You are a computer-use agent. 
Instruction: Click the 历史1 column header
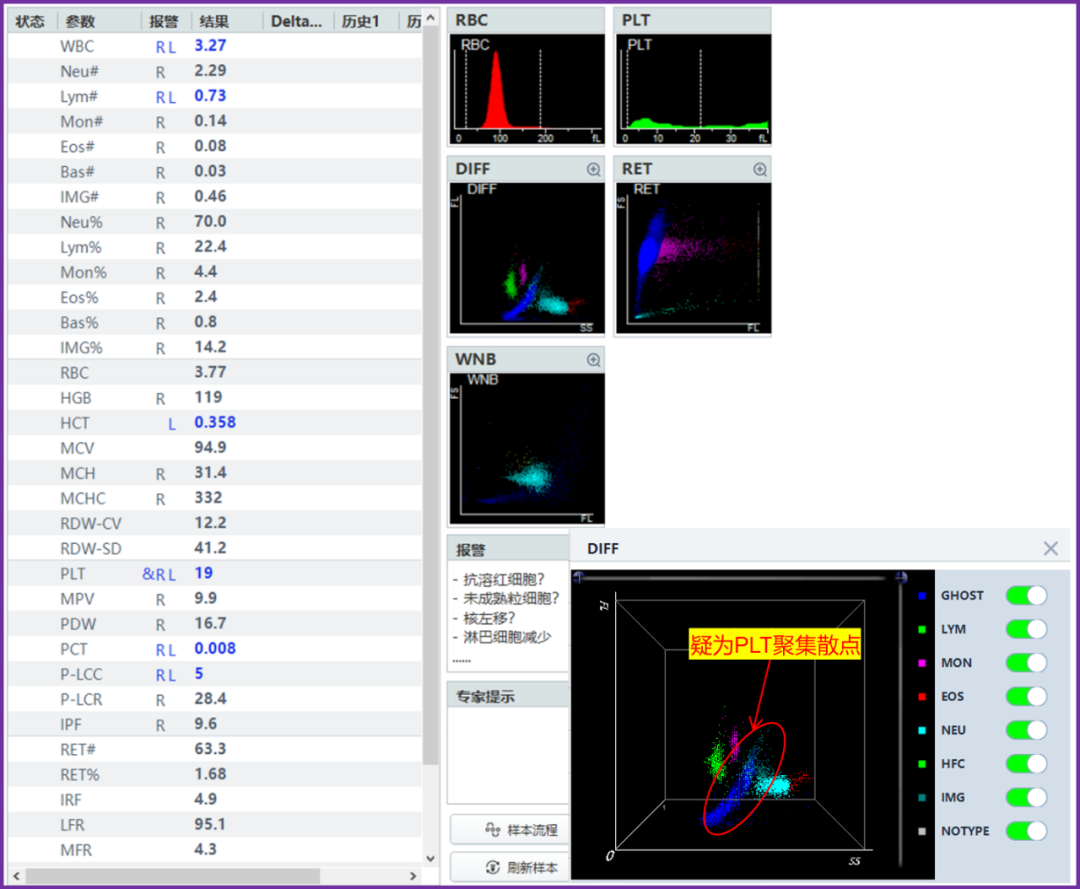365,21
